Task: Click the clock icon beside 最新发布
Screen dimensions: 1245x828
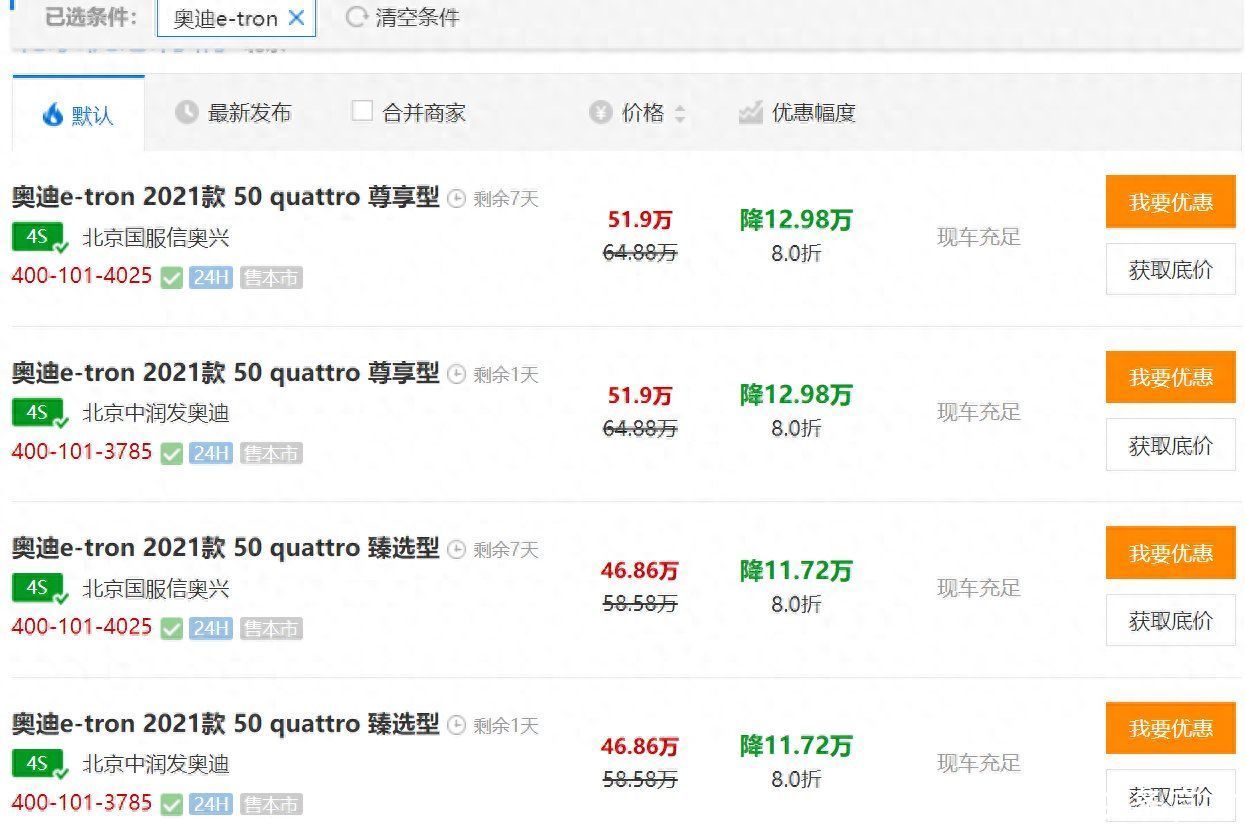Action: coord(187,113)
